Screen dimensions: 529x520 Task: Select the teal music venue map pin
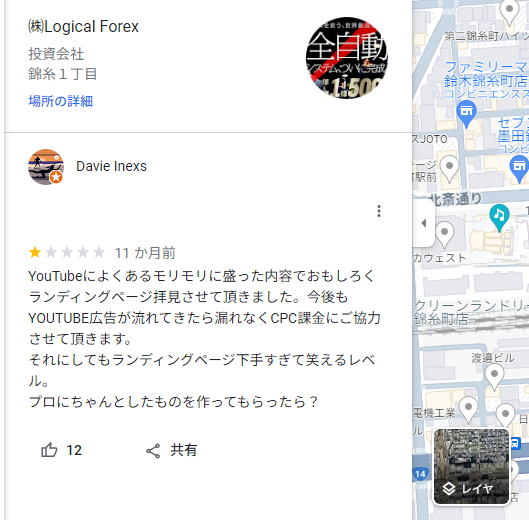pyautogui.click(x=499, y=217)
